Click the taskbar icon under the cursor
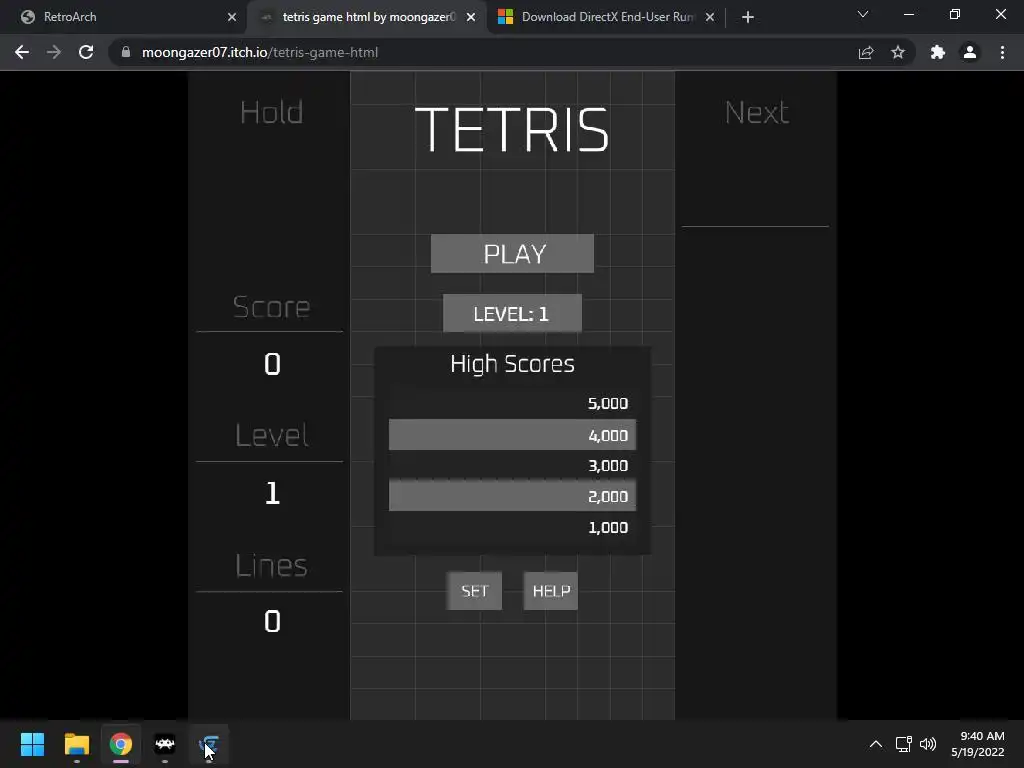The image size is (1024, 768). pos(209,744)
